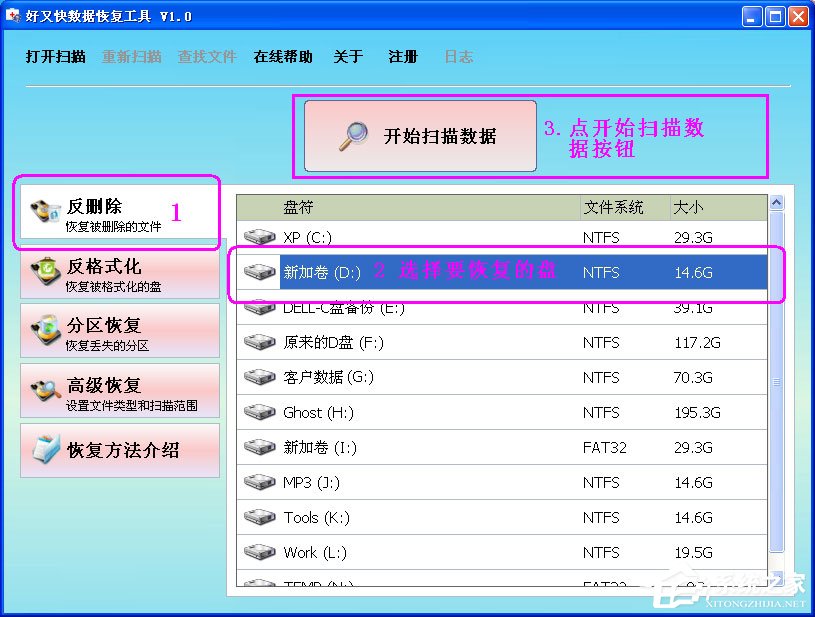This screenshot has width=815, height=617.
Task: Open the 高级恢复 advanced recovery icon
Action: click(x=46, y=391)
